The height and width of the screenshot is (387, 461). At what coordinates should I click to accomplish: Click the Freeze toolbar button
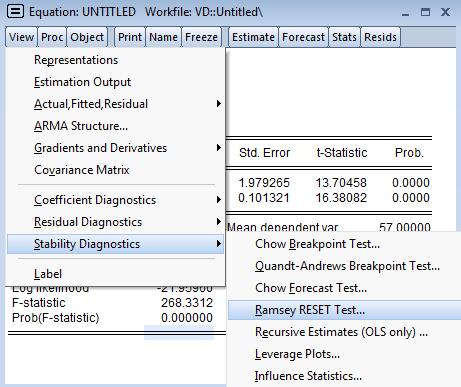[x=201, y=37]
